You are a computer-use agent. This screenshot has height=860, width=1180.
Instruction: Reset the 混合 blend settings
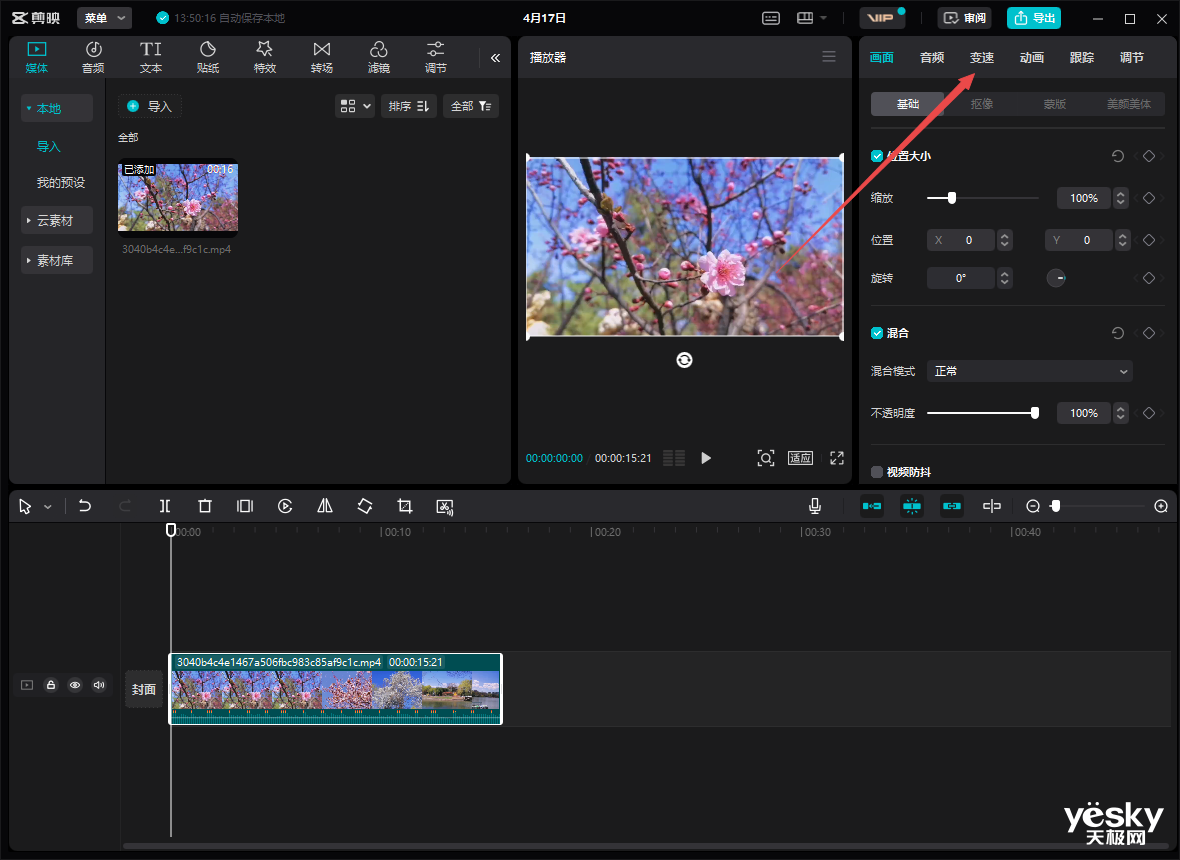tap(1118, 333)
